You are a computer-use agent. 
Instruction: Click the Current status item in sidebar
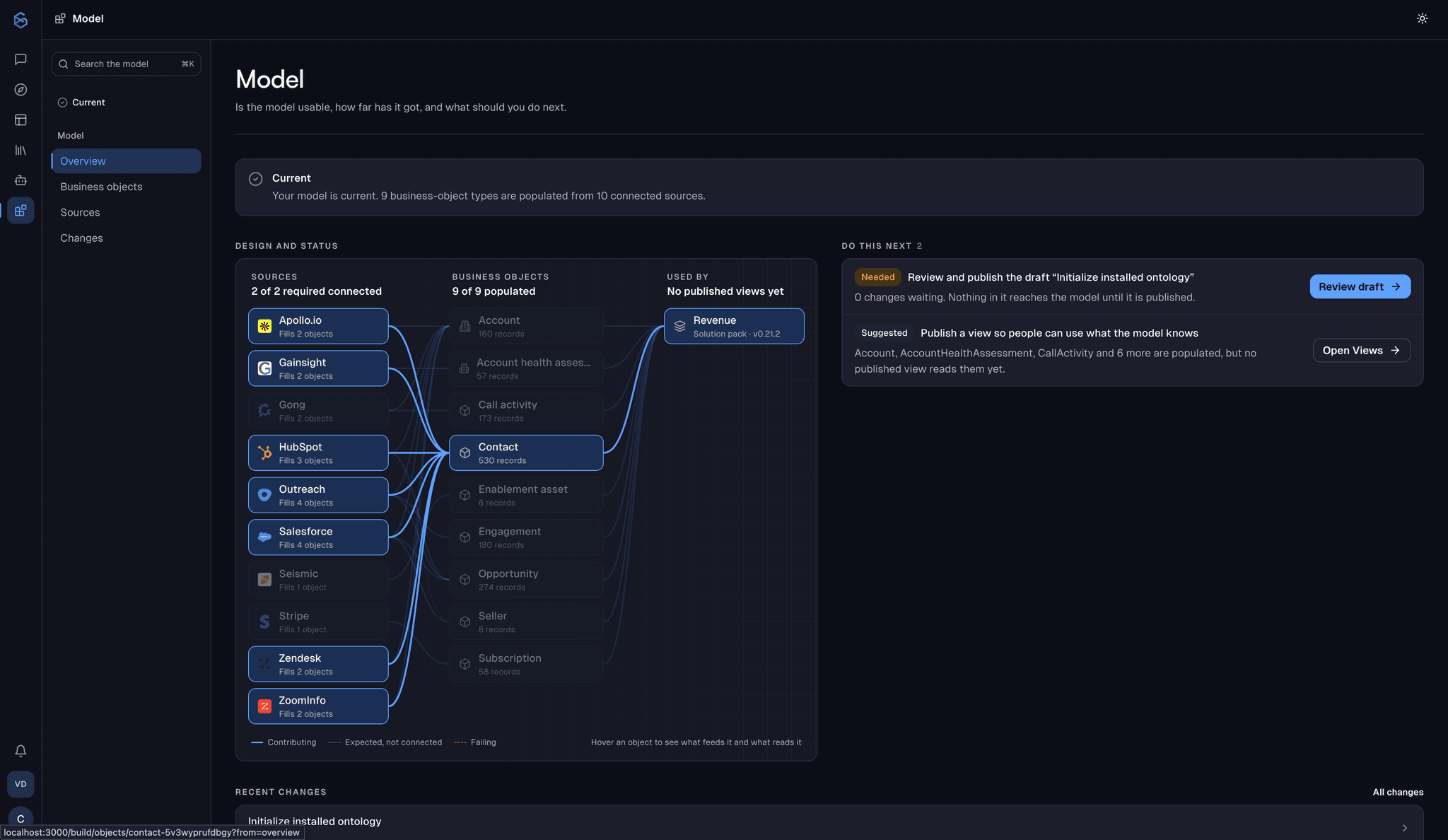[x=81, y=103]
